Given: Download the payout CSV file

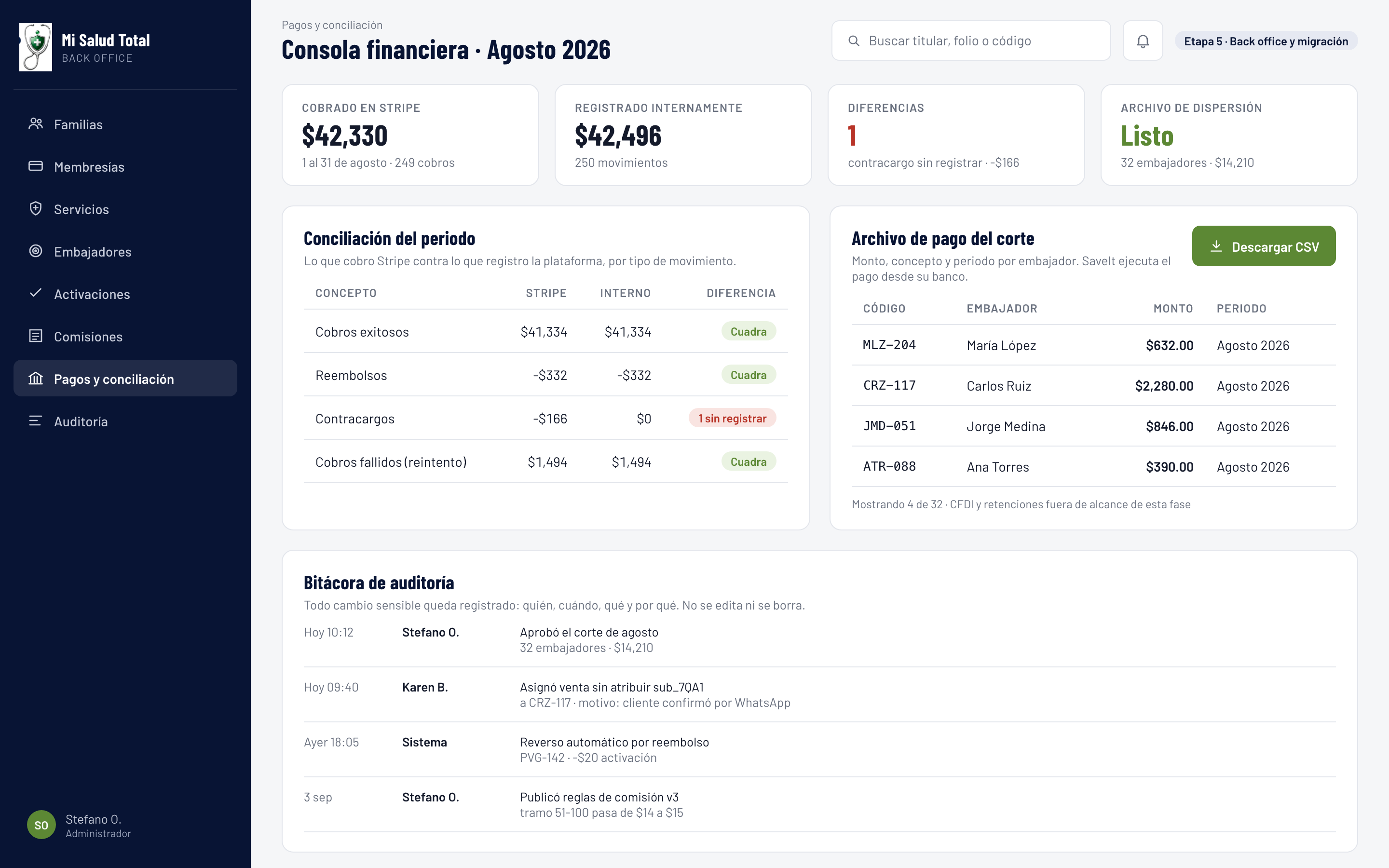Looking at the screenshot, I should 1263,246.
